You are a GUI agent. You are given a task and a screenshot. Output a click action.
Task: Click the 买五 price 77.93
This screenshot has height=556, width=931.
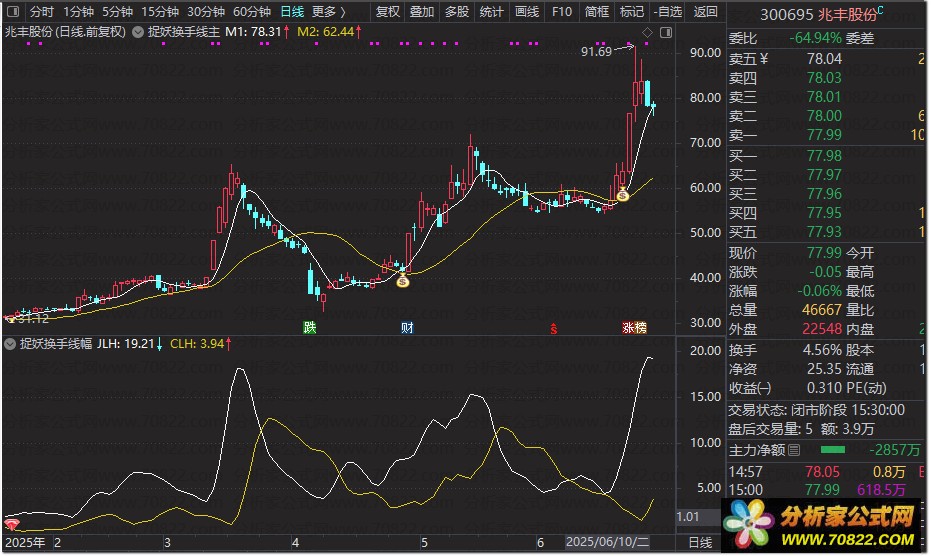point(824,232)
